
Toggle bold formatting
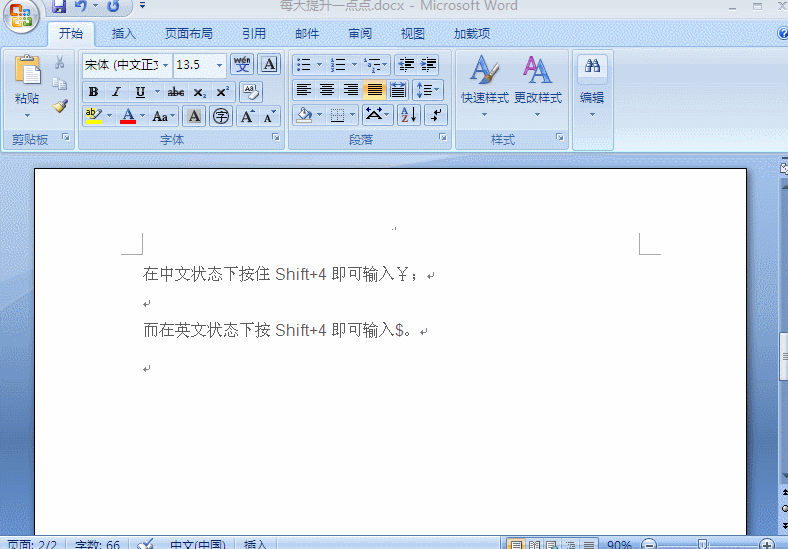(x=93, y=92)
